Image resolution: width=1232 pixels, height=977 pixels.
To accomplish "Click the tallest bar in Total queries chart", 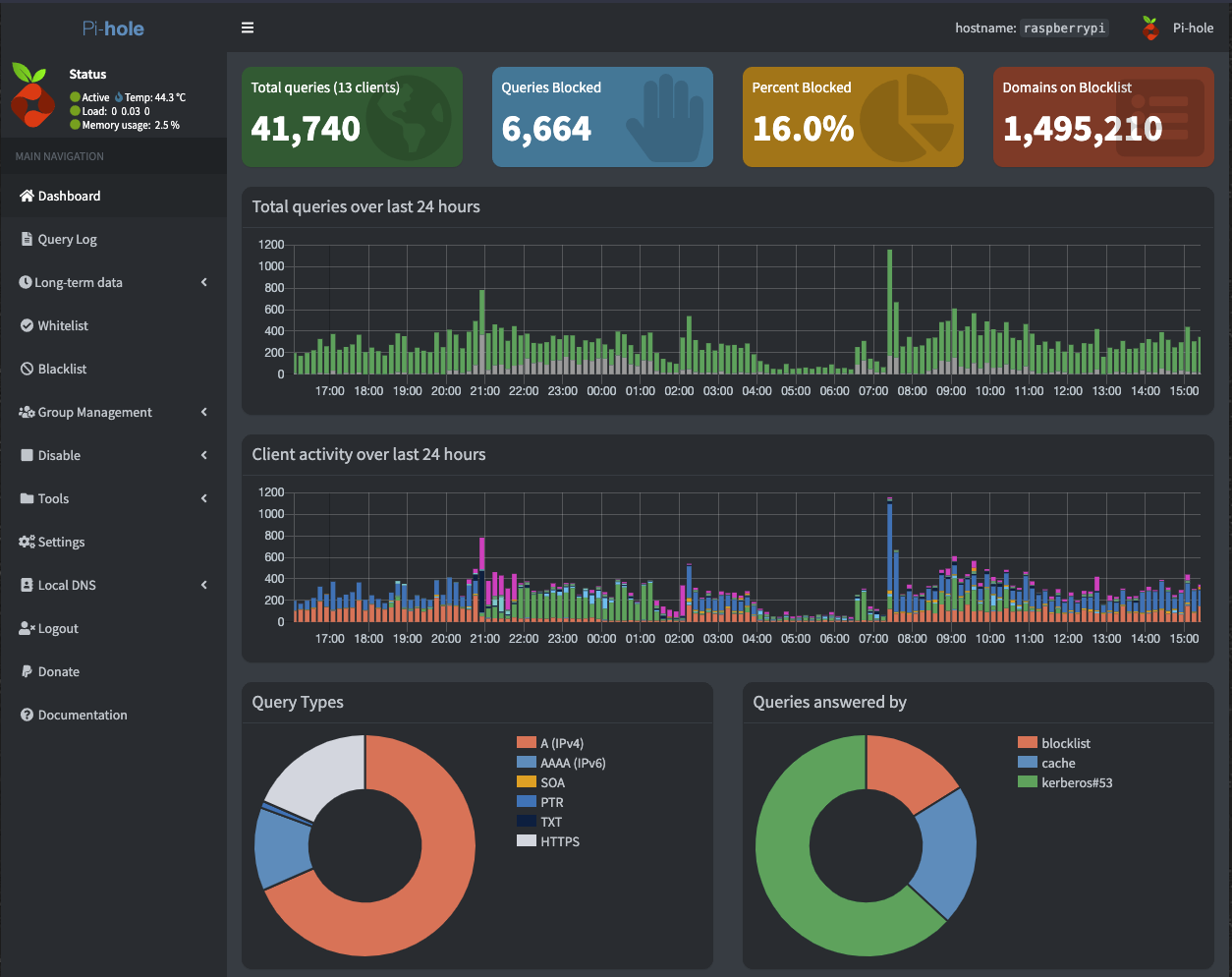I will [889, 312].
